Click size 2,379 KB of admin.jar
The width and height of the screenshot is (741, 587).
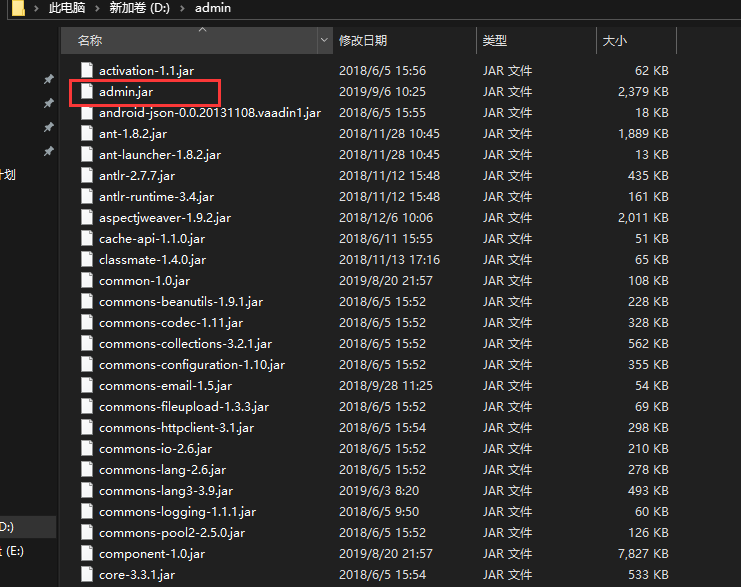[643, 92]
